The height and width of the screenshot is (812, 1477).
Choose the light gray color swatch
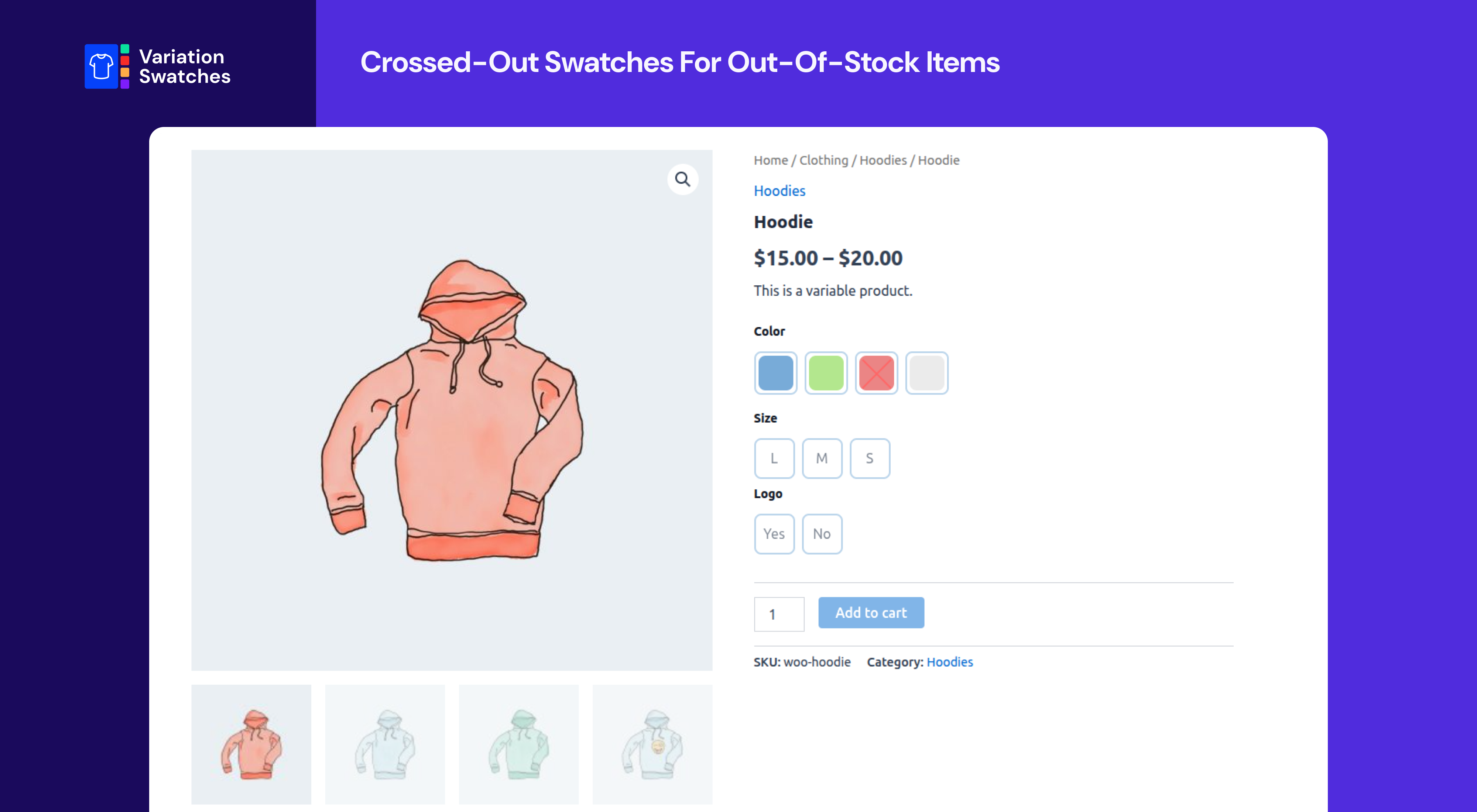pyautogui.click(x=926, y=373)
